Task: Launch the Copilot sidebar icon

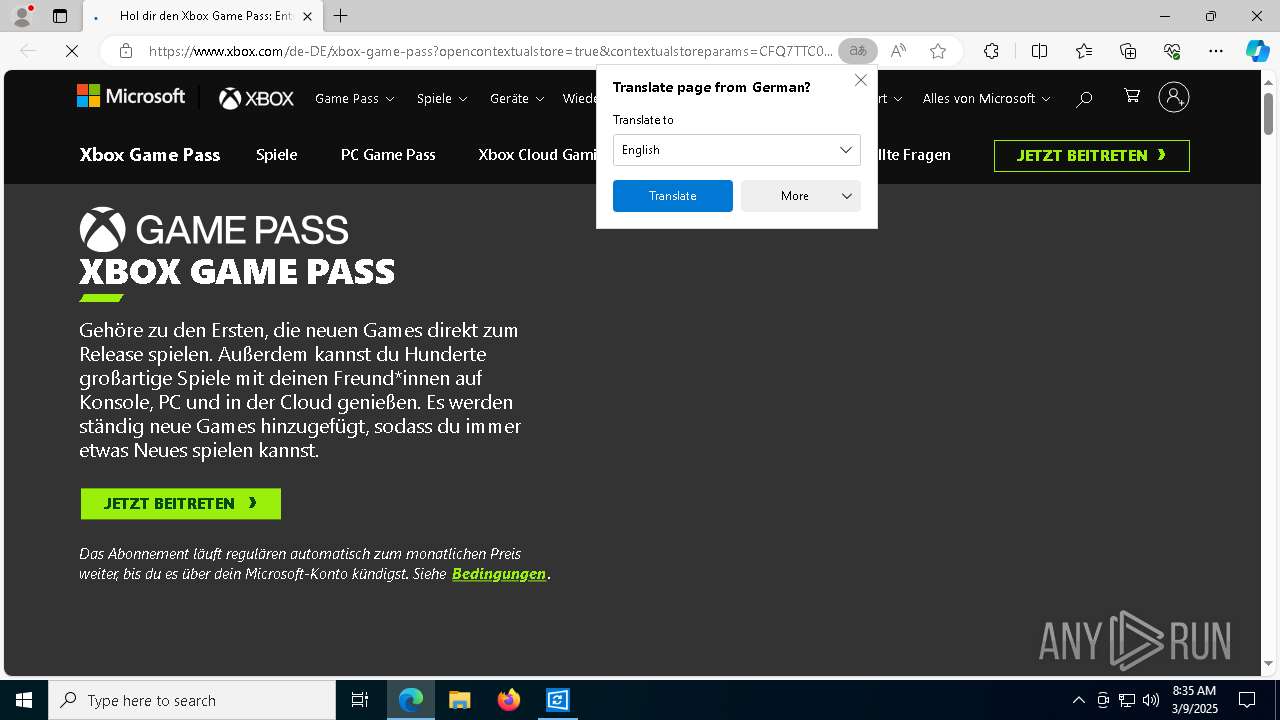Action: (1258, 51)
